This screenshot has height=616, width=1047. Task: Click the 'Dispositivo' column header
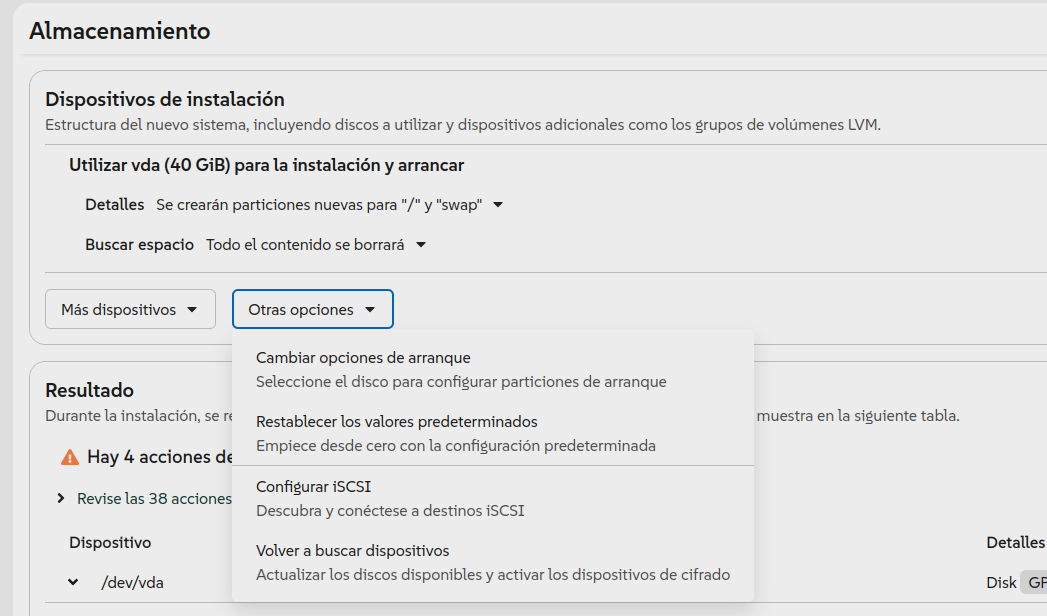pyautogui.click(x=110, y=542)
